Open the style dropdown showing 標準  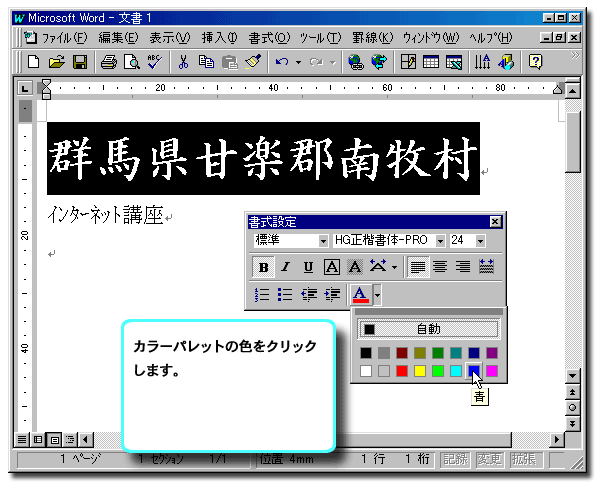click(x=323, y=241)
